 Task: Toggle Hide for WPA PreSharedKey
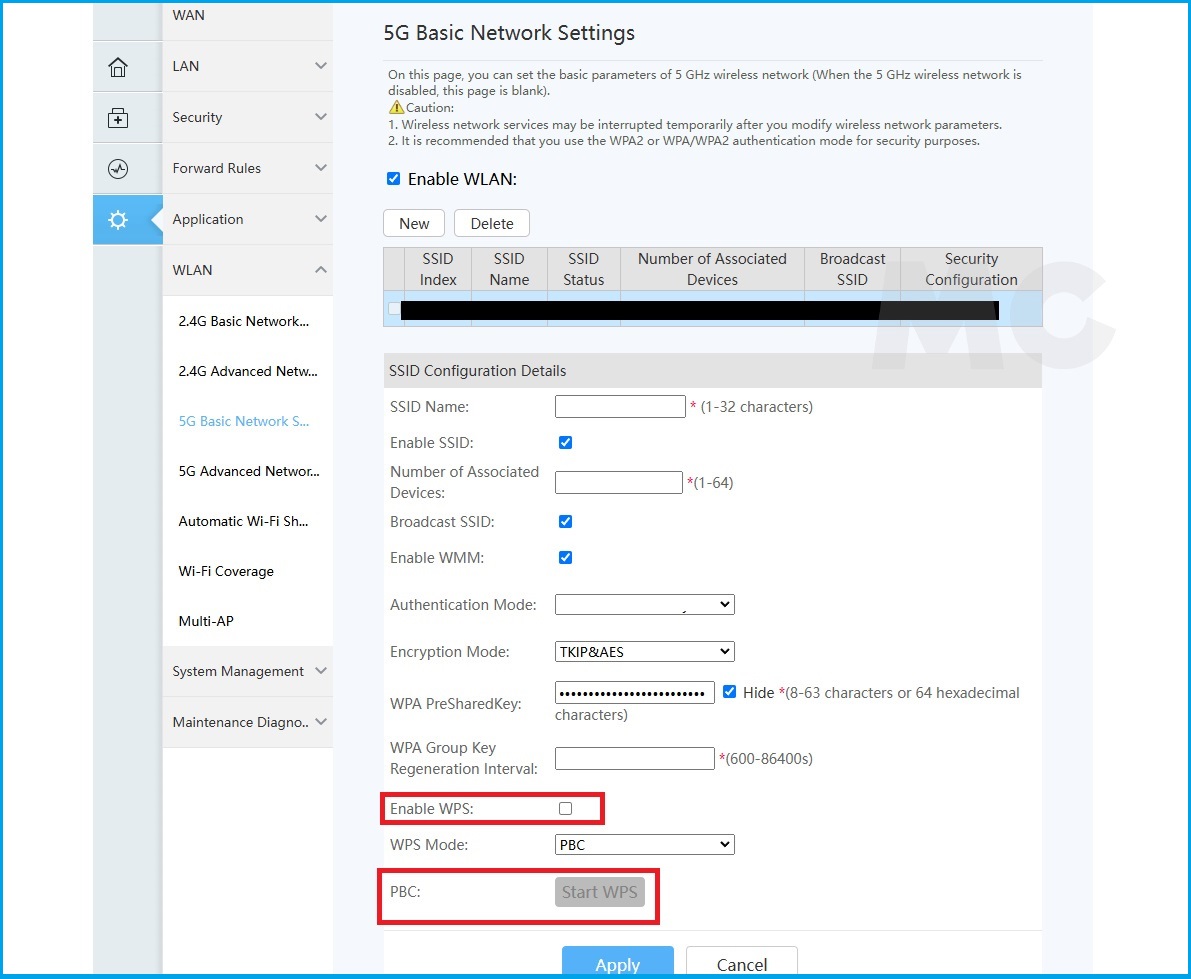pyautogui.click(x=729, y=692)
